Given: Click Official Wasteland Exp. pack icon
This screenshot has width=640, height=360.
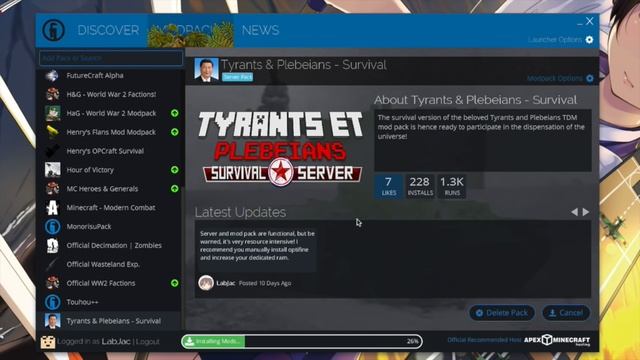Looking at the screenshot, I should (x=52, y=264).
